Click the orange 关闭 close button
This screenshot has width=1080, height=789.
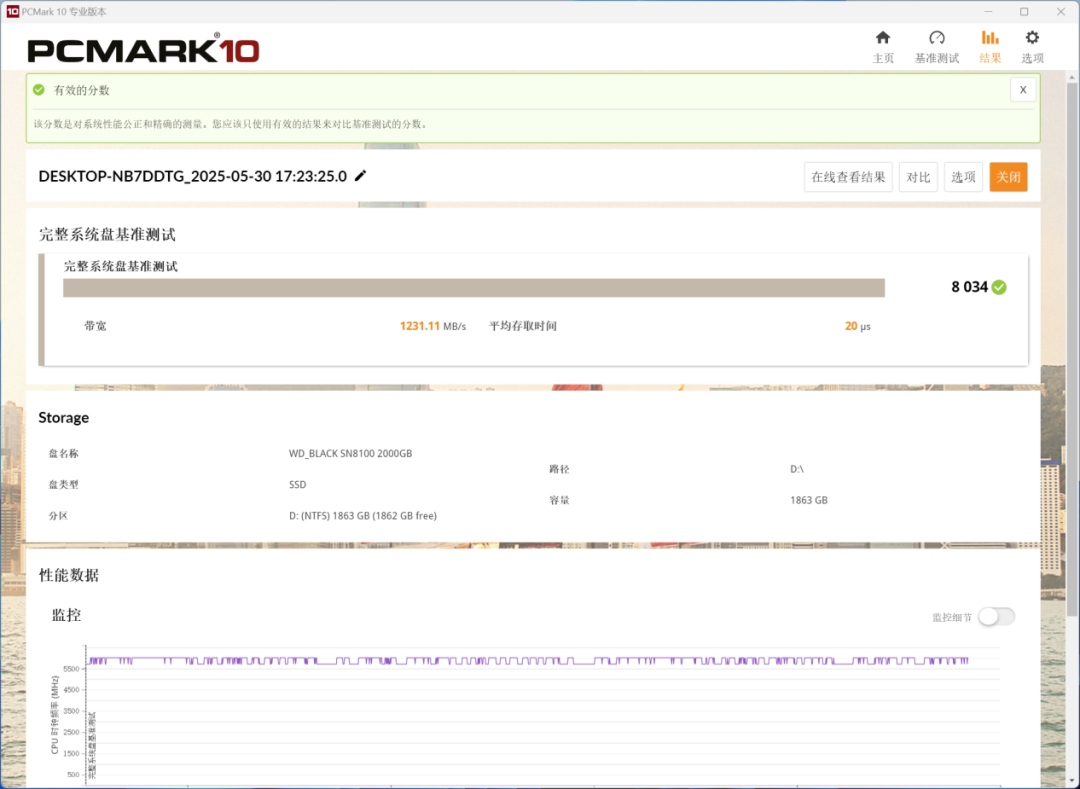[x=1008, y=177]
